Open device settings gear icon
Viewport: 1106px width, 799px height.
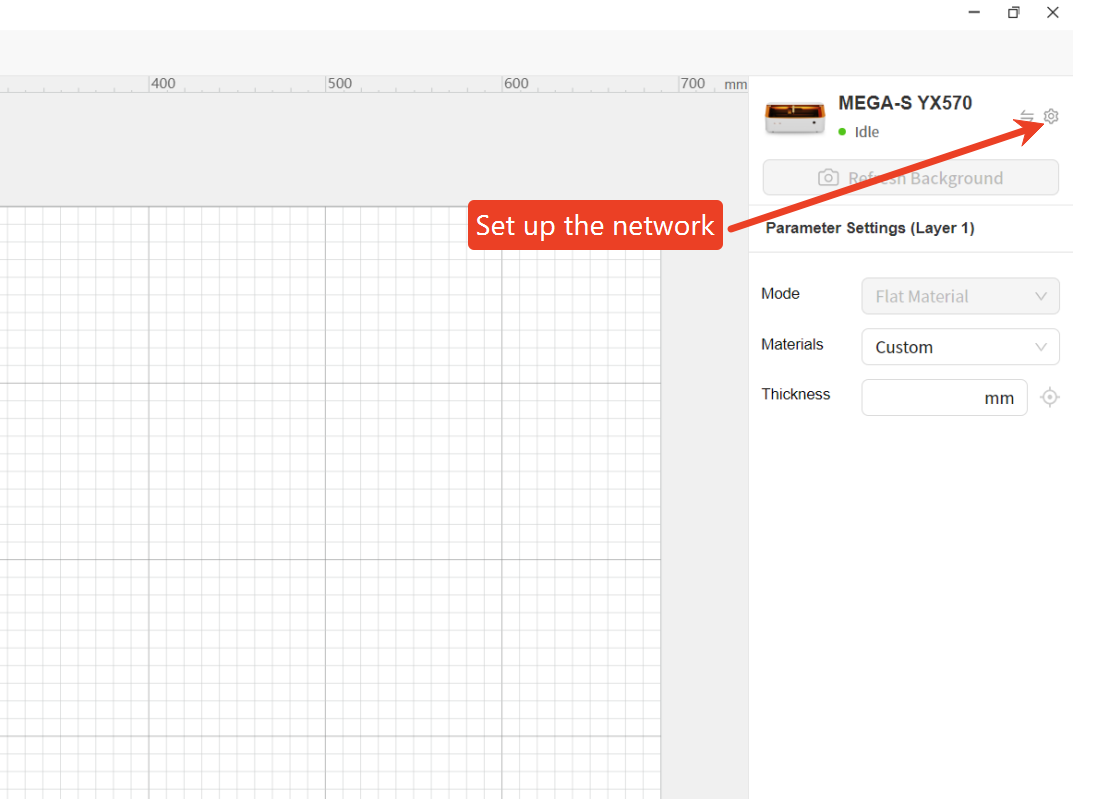1050,117
